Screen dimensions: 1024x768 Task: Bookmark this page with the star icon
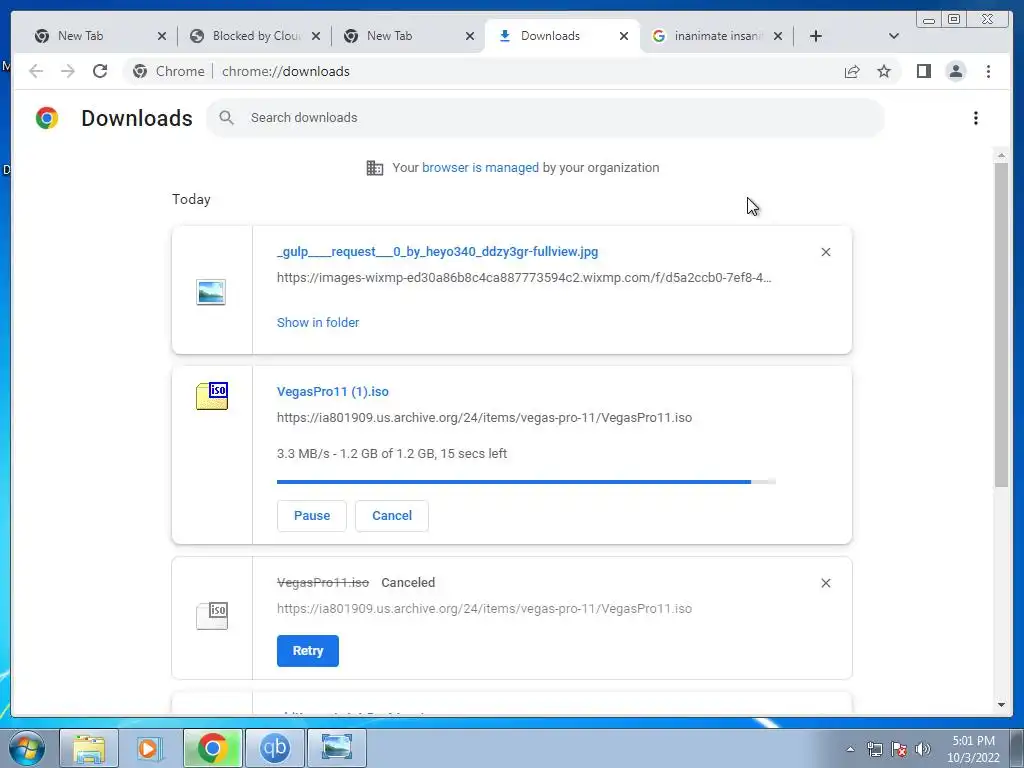[x=884, y=71]
